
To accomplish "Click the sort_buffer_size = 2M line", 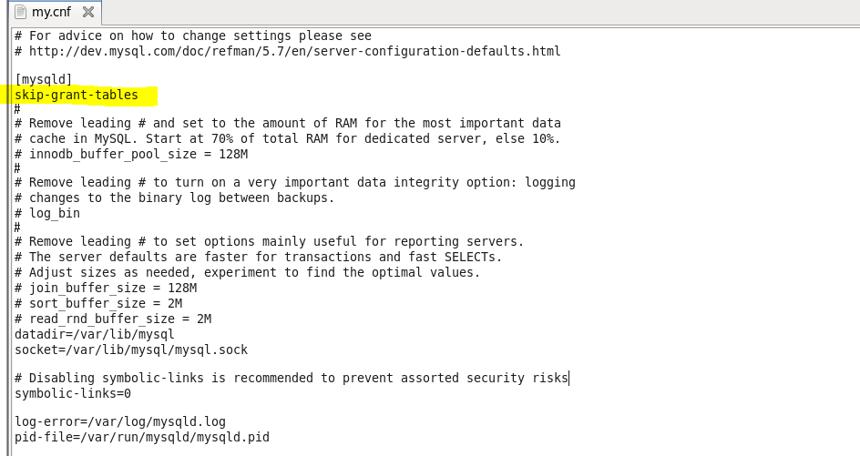I will coord(98,303).
